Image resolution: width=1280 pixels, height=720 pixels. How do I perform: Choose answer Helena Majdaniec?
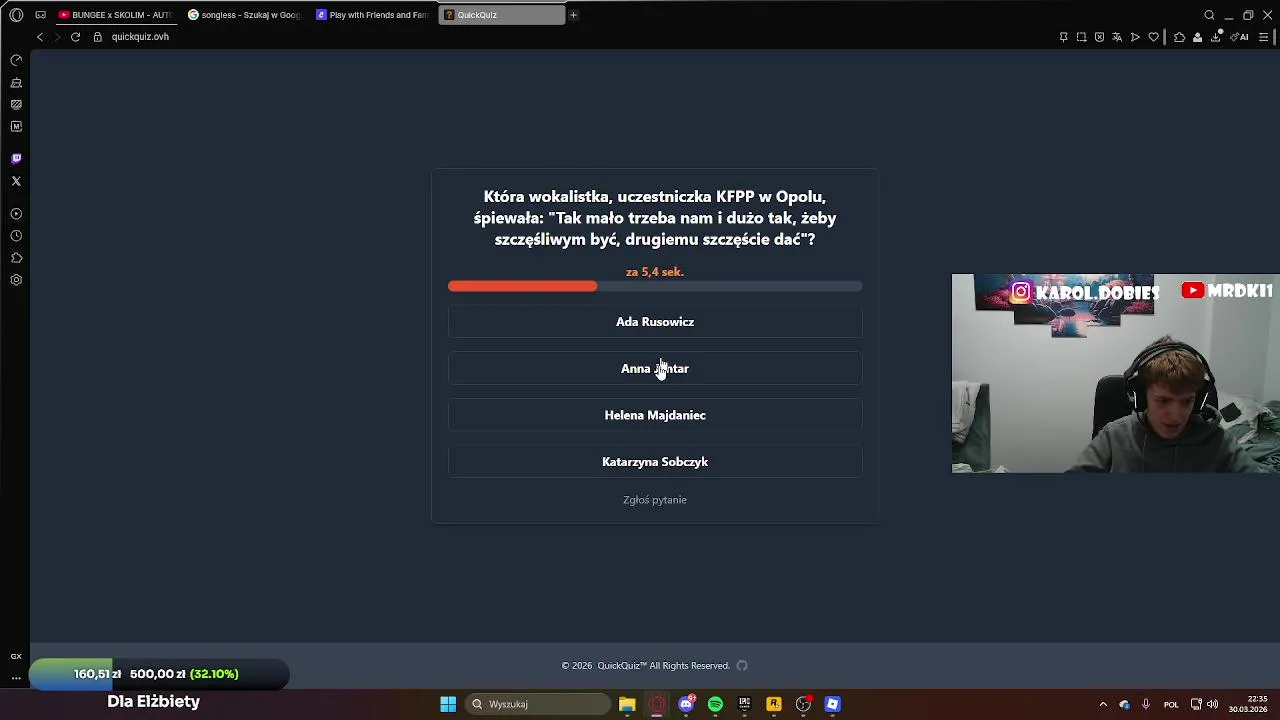(655, 415)
